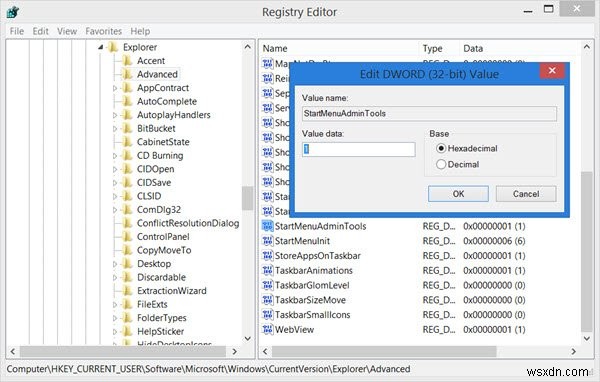Collapse the Explorer tree node

click(x=101, y=47)
